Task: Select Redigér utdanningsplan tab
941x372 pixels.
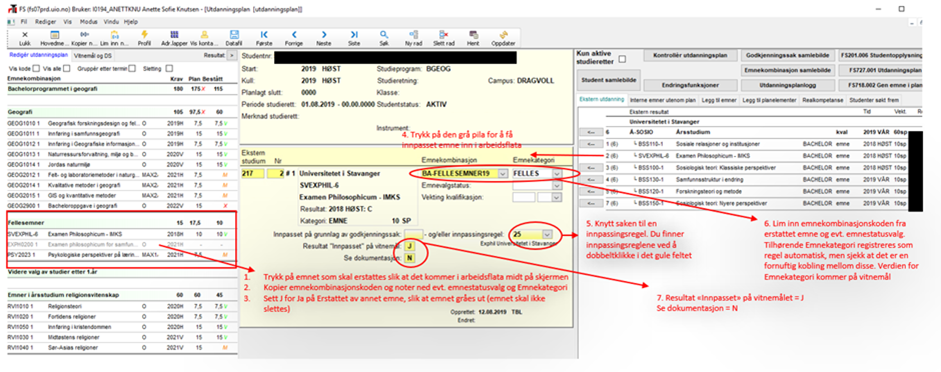Action: click(39, 55)
